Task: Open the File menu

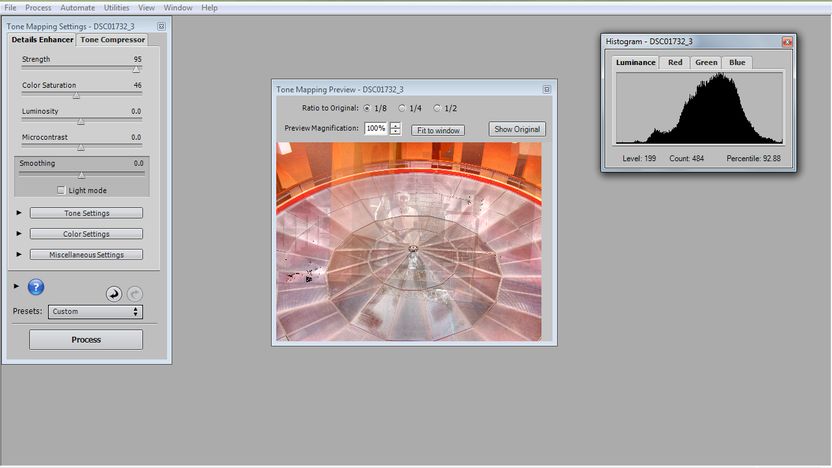Action: [10, 8]
